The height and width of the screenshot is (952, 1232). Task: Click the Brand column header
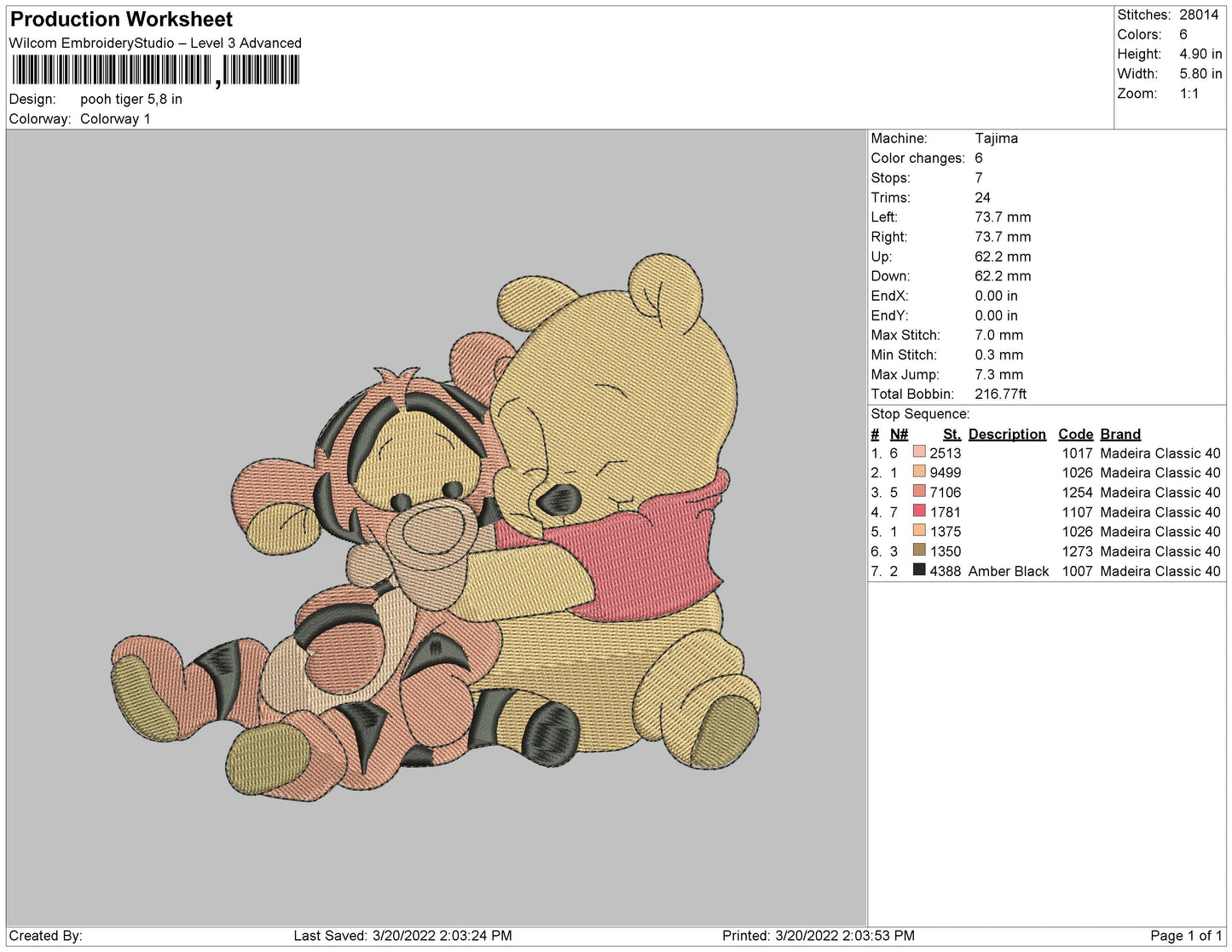tap(1119, 434)
